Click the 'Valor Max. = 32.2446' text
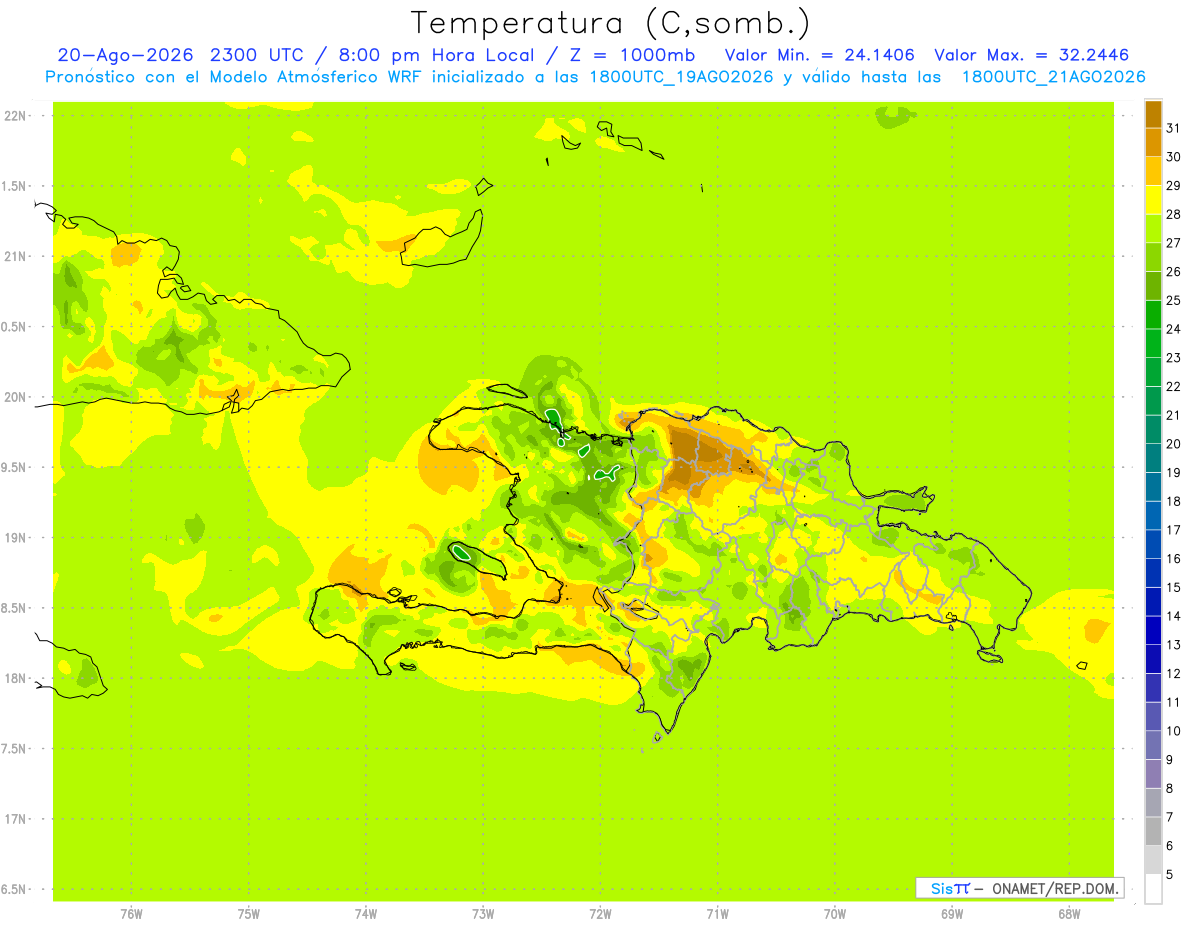The width and height of the screenshot is (1200, 927). click(x=1031, y=55)
